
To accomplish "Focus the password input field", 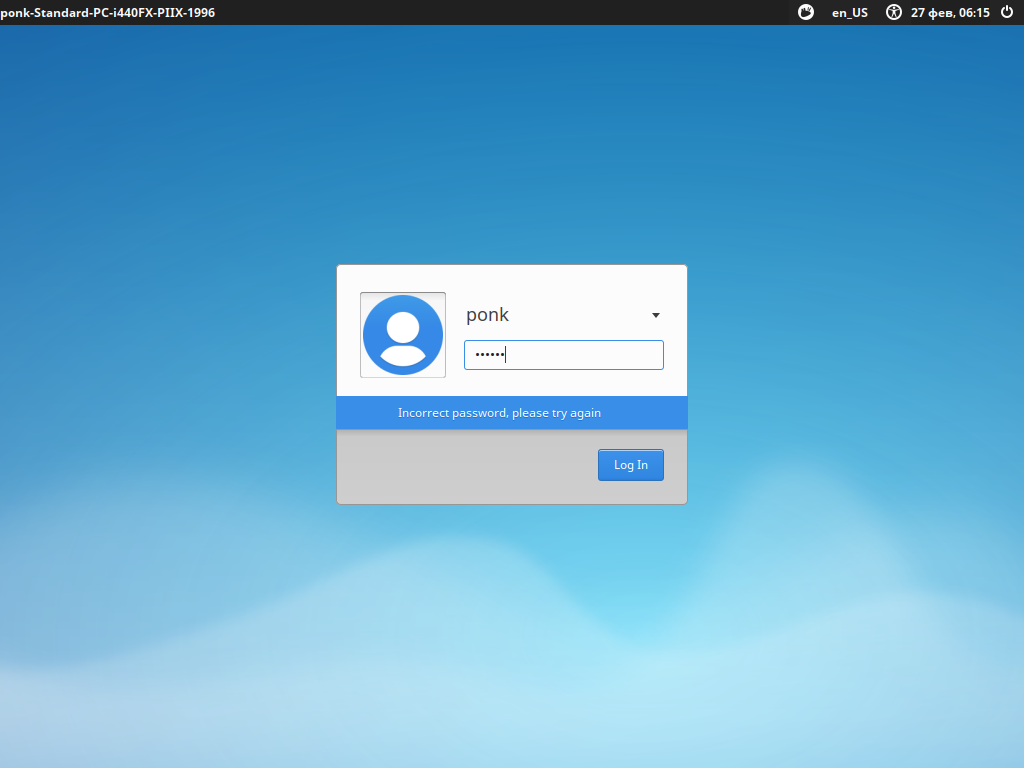I will [564, 355].
